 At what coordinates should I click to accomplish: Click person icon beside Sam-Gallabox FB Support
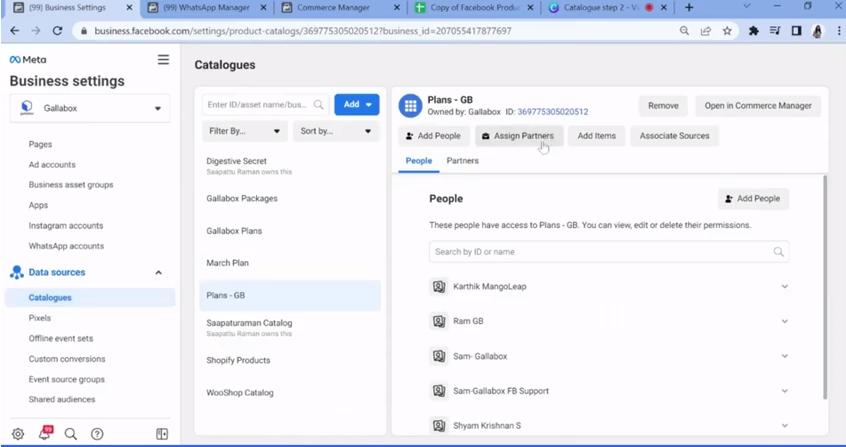tap(439, 391)
